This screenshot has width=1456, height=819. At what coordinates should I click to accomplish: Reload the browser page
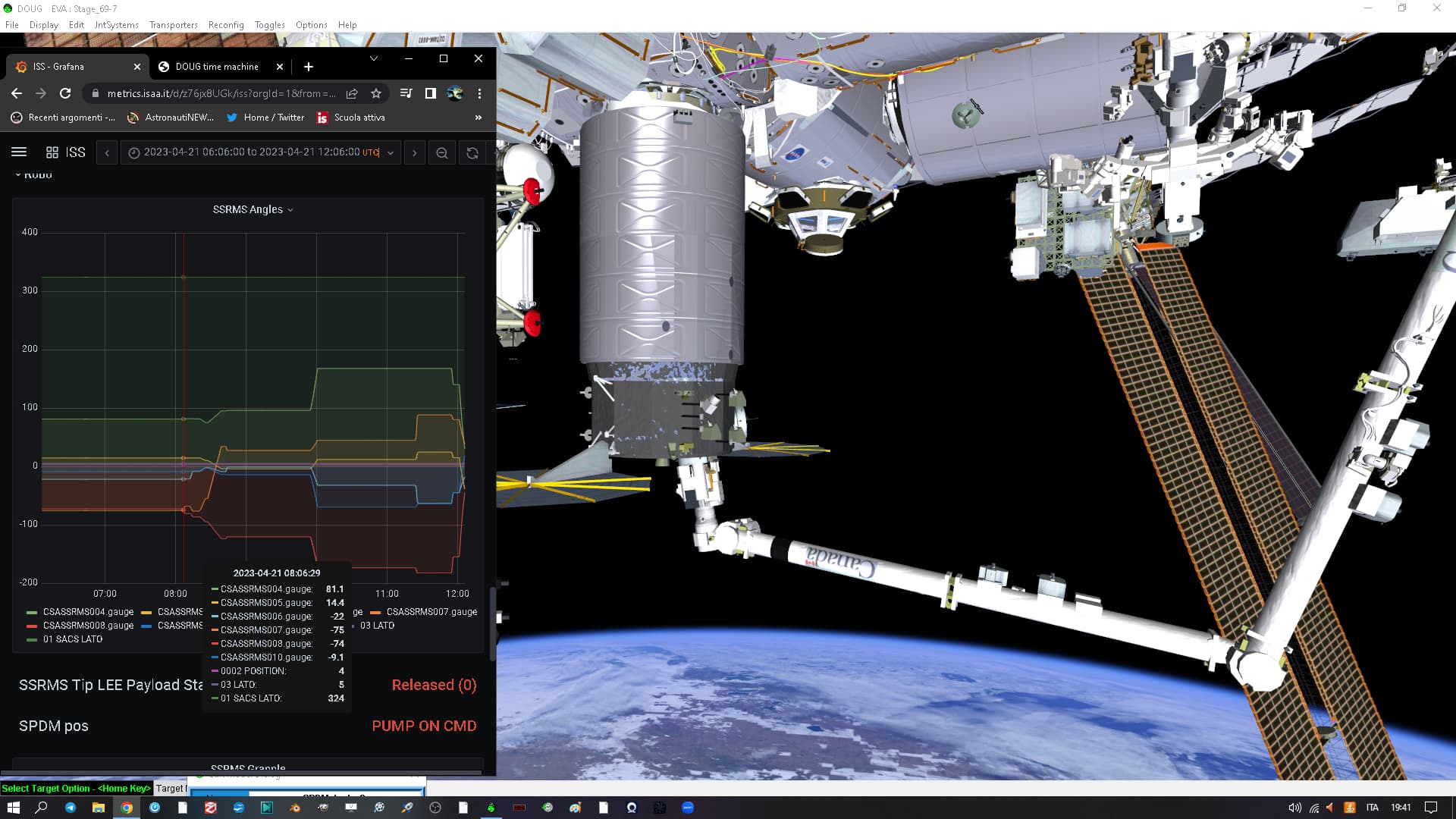coord(65,93)
